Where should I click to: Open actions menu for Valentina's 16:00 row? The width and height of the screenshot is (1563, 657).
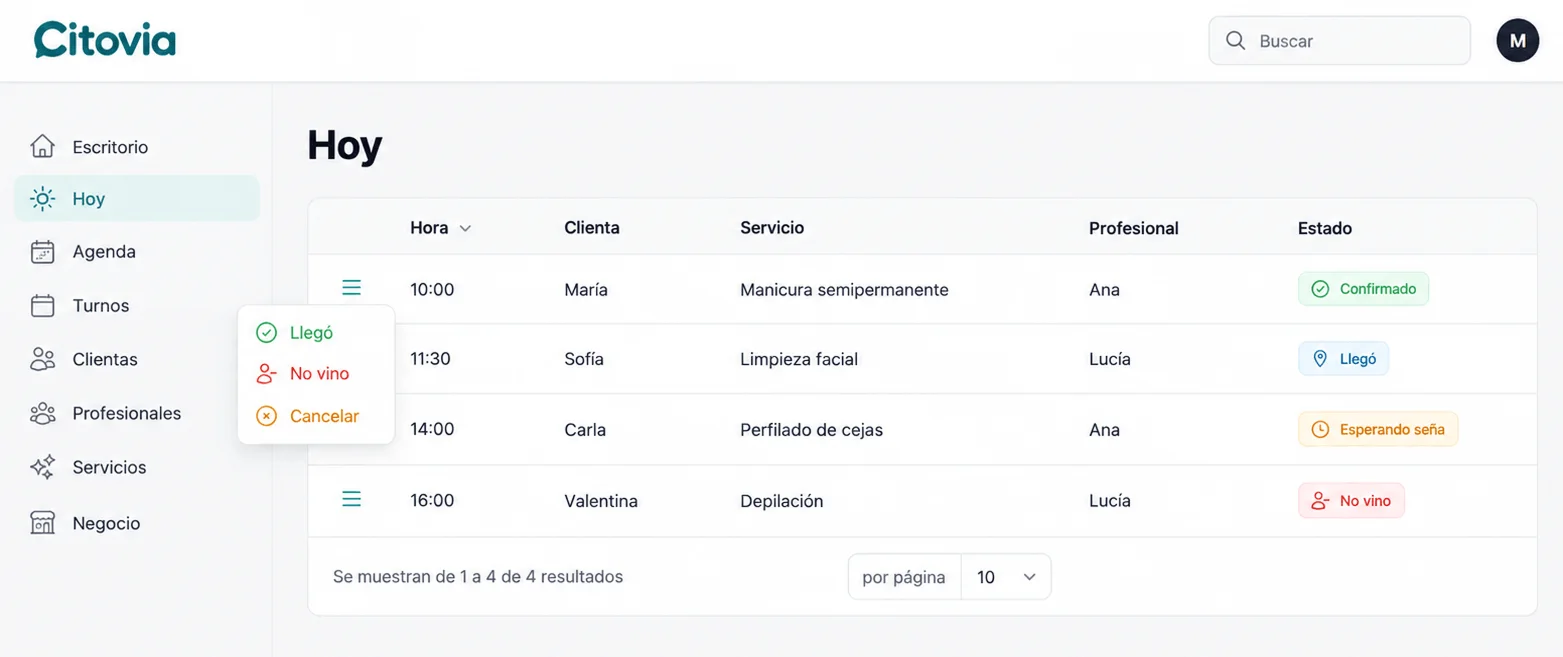351,499
